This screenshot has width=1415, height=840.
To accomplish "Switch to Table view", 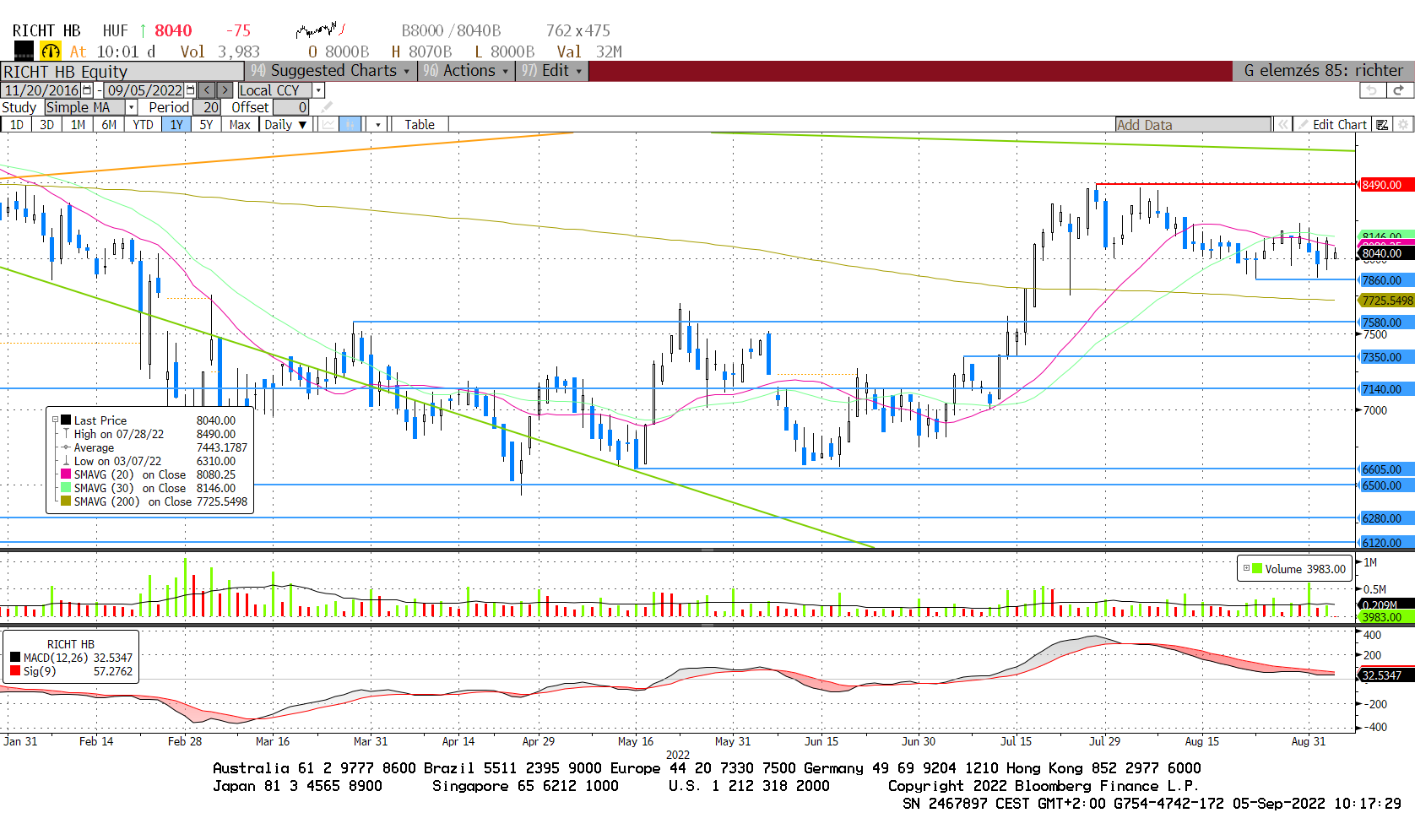I will tap(420, 124).
